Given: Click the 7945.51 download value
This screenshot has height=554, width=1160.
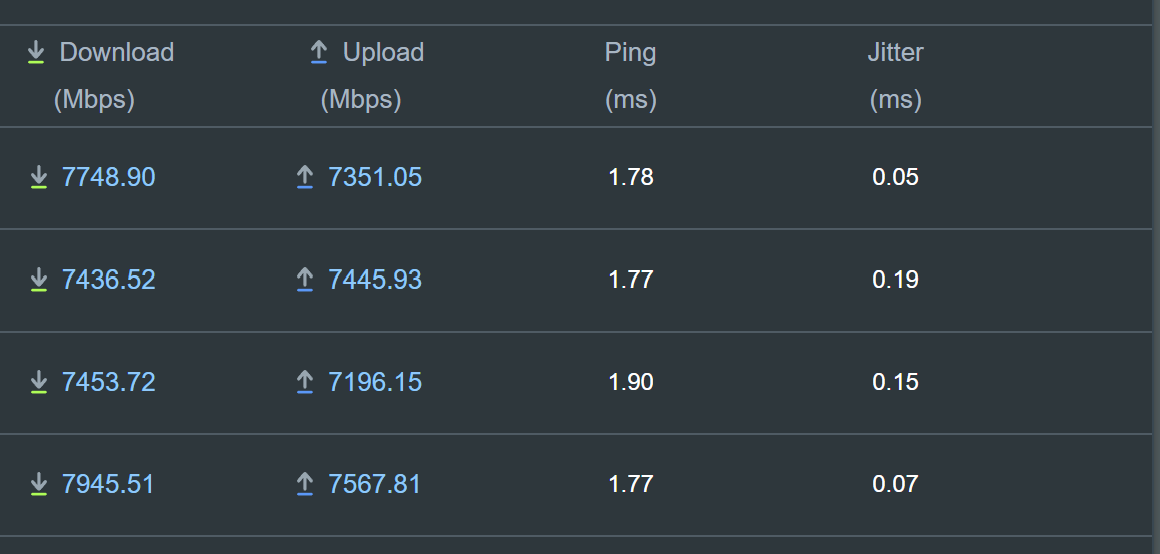Looking at the screenshot, I should click(x=109, y=485).
